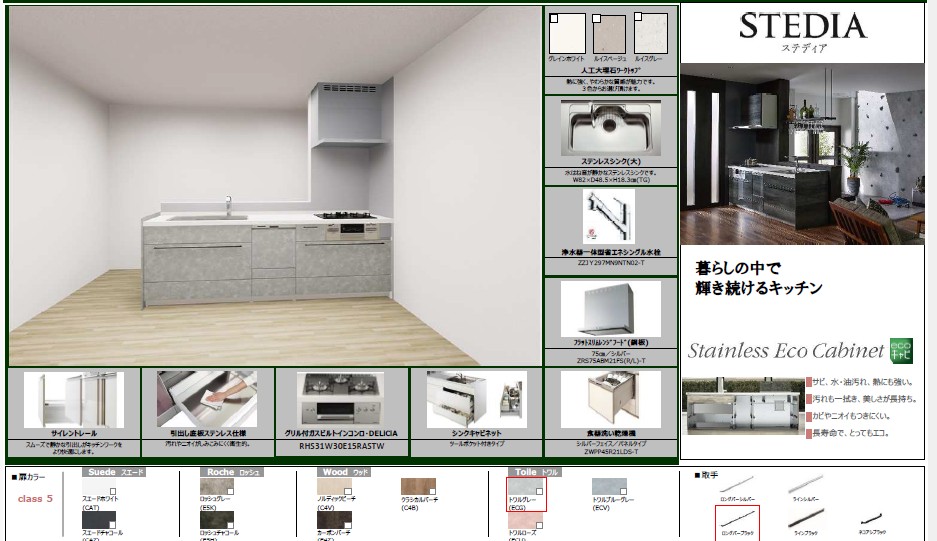Viewport: 937px width, 541px height.
Task: Click the シンクキャビネット drawer image
Action: [x=475, y=397]
